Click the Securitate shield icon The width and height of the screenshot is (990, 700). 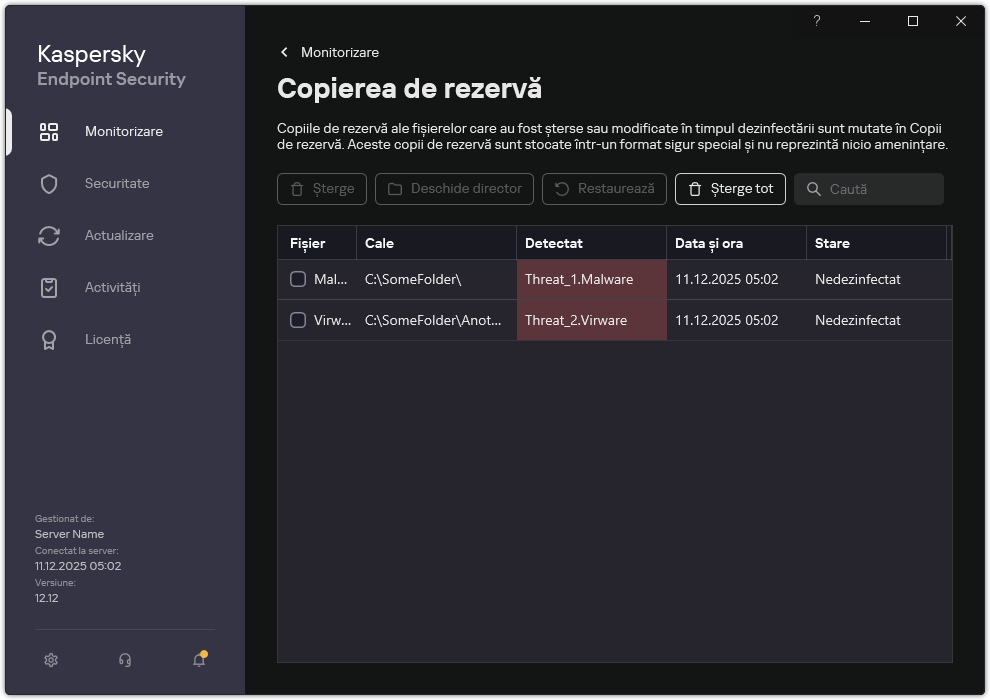click(x=49, y=184)
